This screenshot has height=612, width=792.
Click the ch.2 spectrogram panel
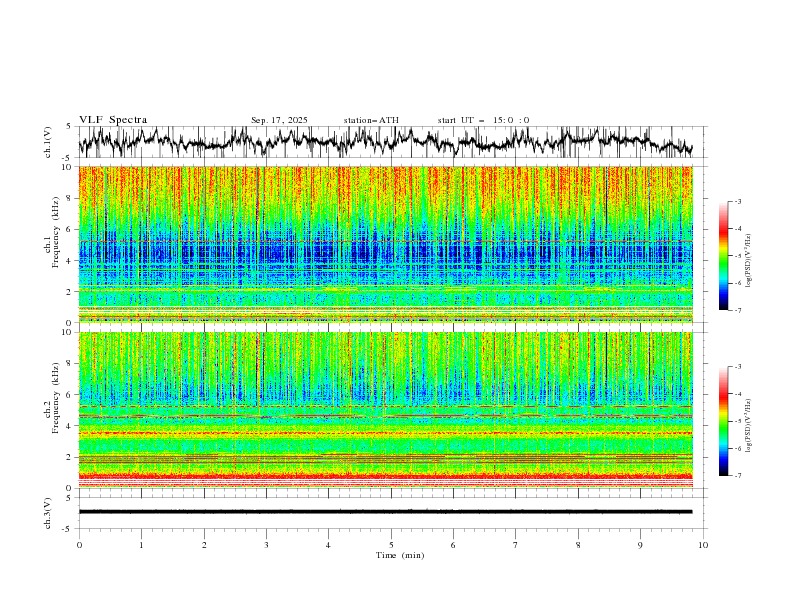(385, 410)
